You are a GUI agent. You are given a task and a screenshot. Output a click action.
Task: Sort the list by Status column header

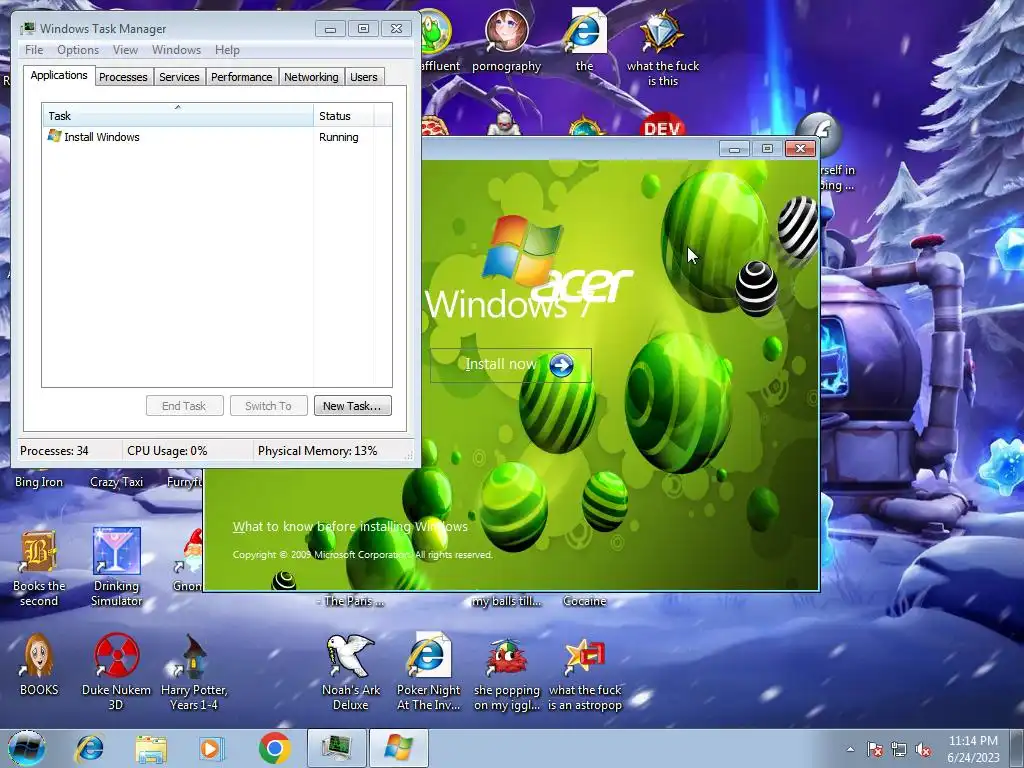click(x=344, y=116)
